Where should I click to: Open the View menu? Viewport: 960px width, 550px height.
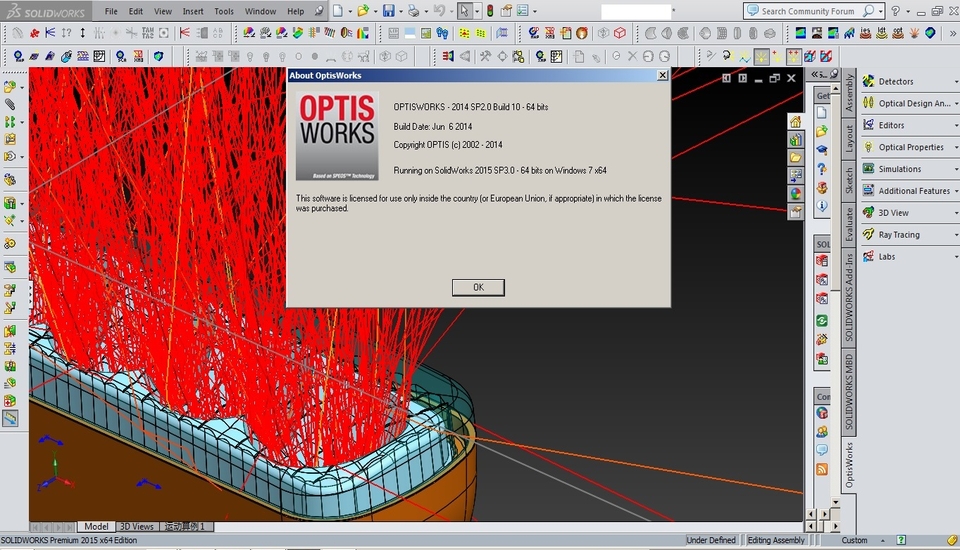pos(163,11)
